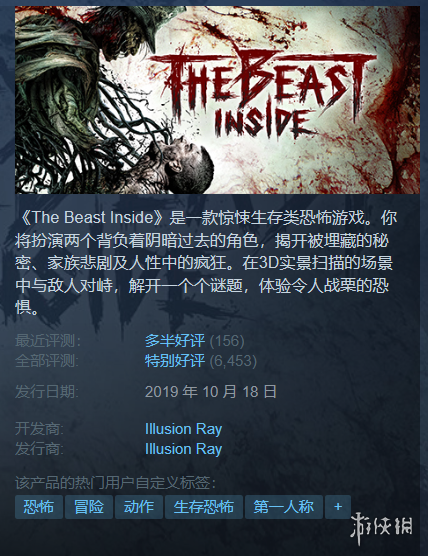Click the publisher Illusion Ray link

183,449
